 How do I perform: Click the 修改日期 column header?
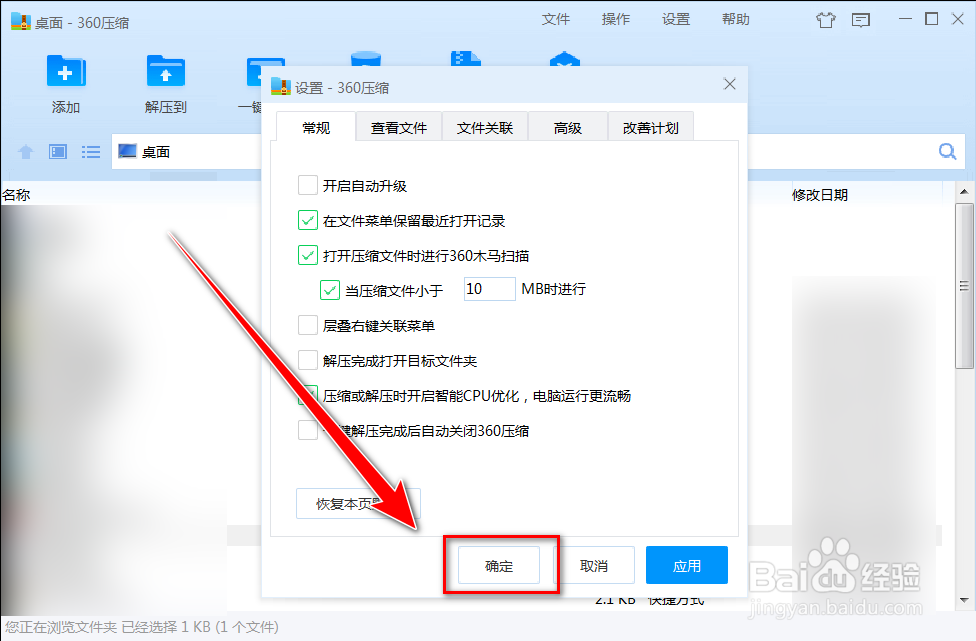point(820,195)
